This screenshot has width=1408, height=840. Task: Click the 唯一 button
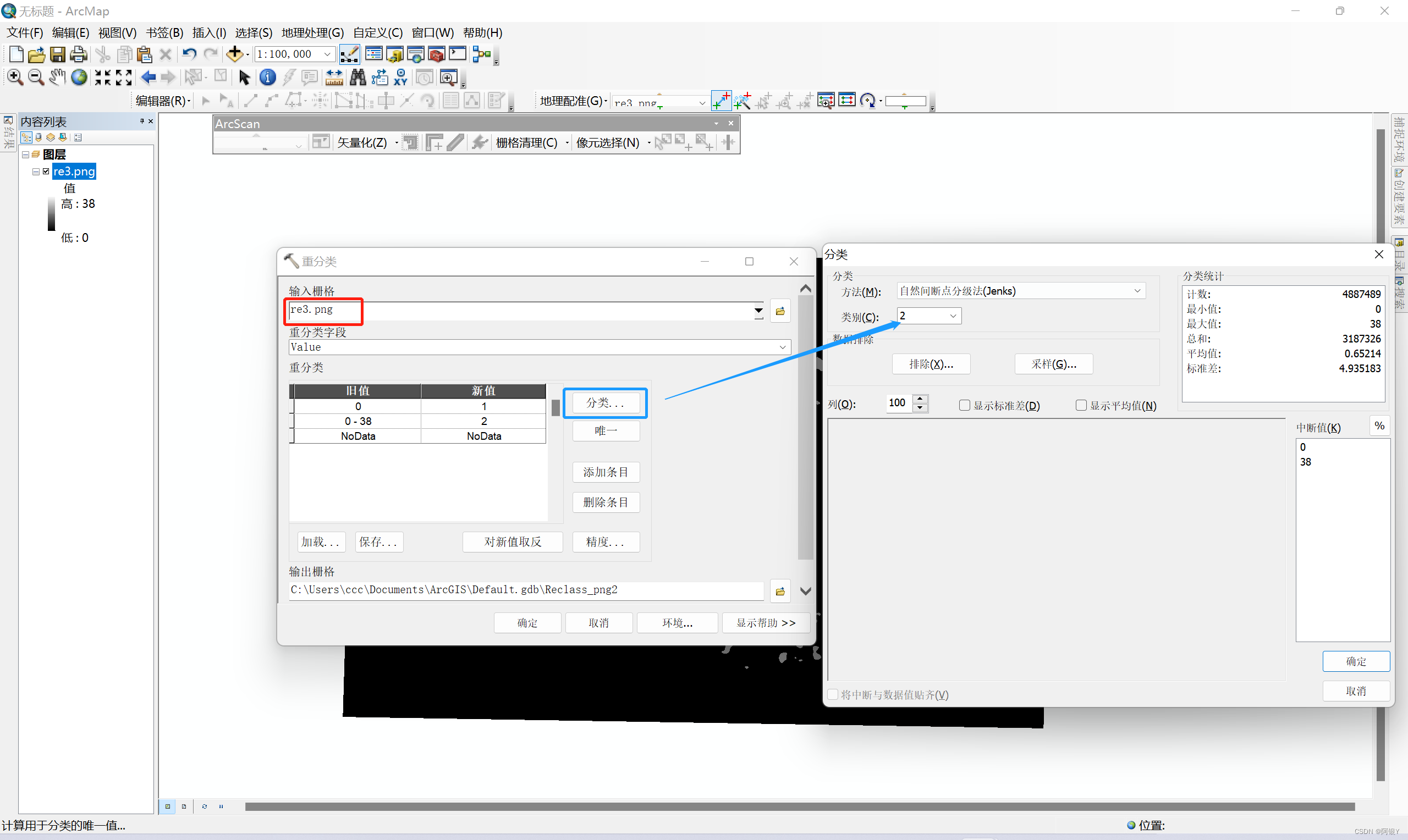point(605,431)
